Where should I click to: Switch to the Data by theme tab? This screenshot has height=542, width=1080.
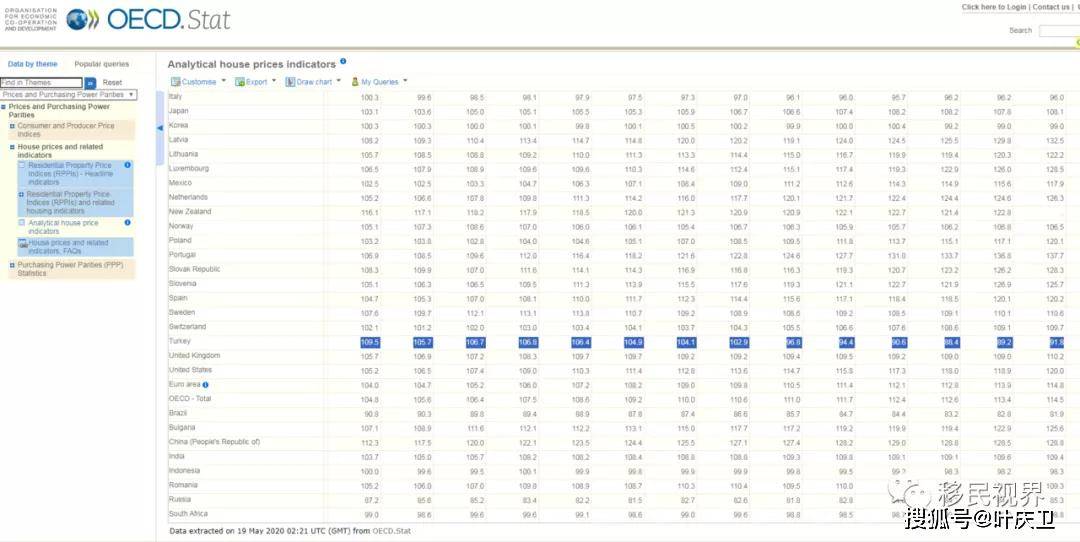(x=33, y=64)
